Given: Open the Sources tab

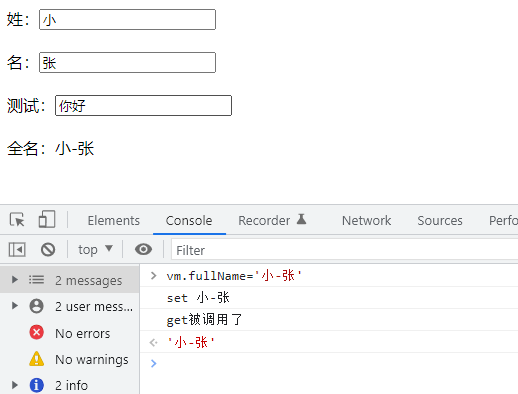Looking at the screenshot, I should (x=440, y=220).
